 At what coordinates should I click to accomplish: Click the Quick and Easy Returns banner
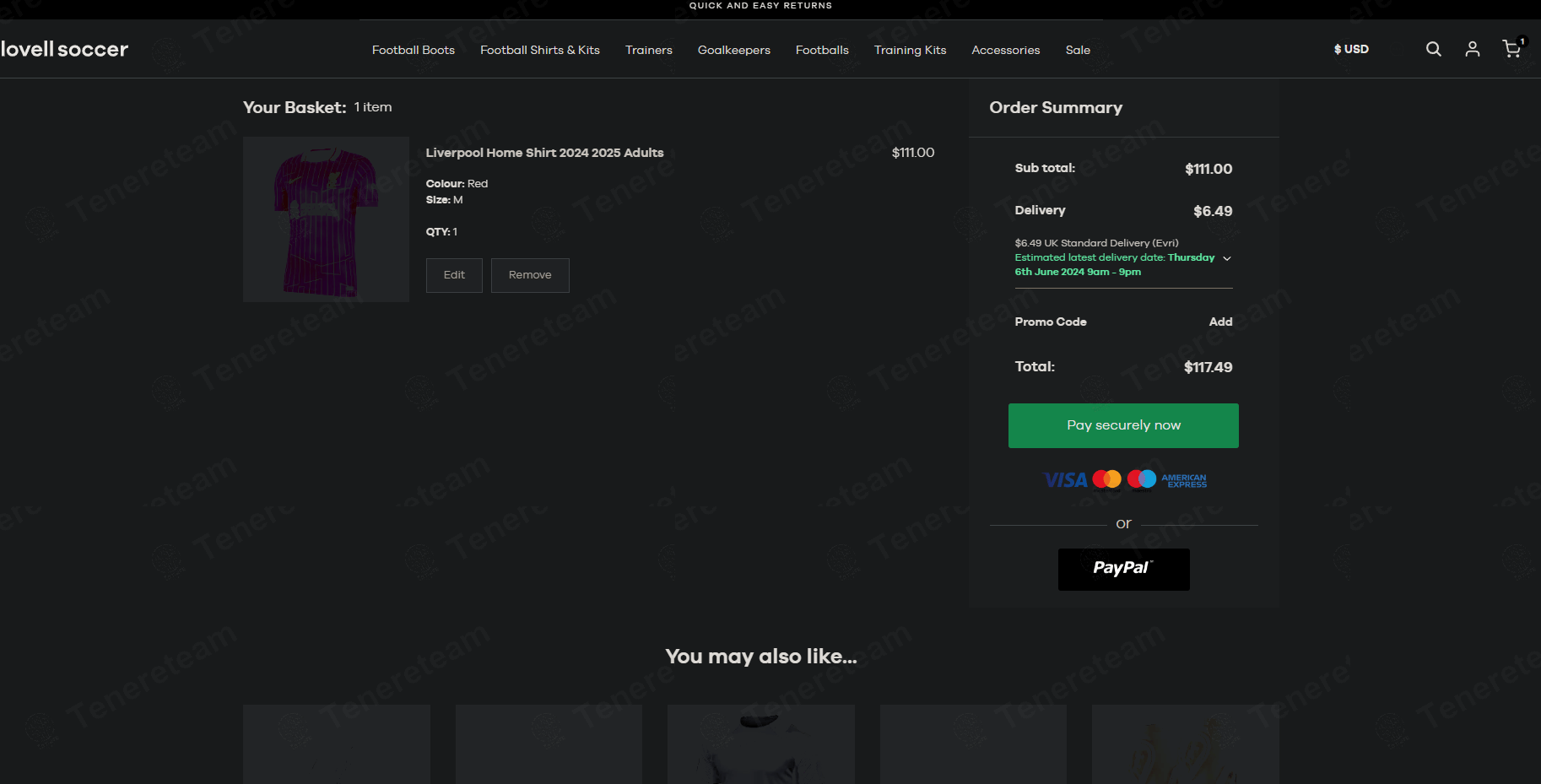point(760,6)
